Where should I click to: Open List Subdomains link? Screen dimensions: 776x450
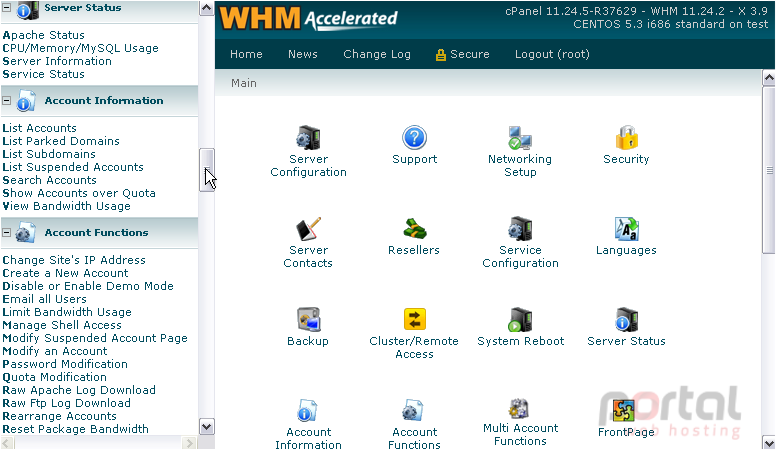point(49,154)
